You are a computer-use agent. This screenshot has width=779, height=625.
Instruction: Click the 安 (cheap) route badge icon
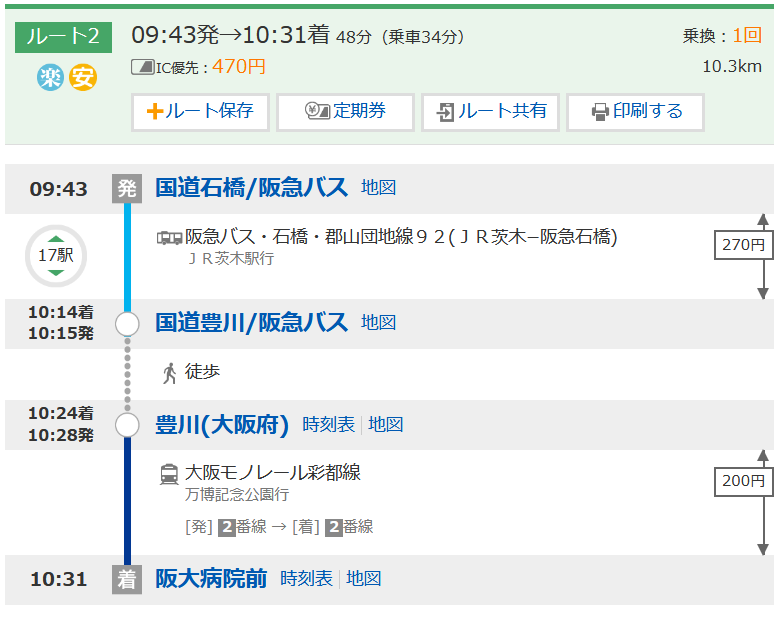click(83, 77)
